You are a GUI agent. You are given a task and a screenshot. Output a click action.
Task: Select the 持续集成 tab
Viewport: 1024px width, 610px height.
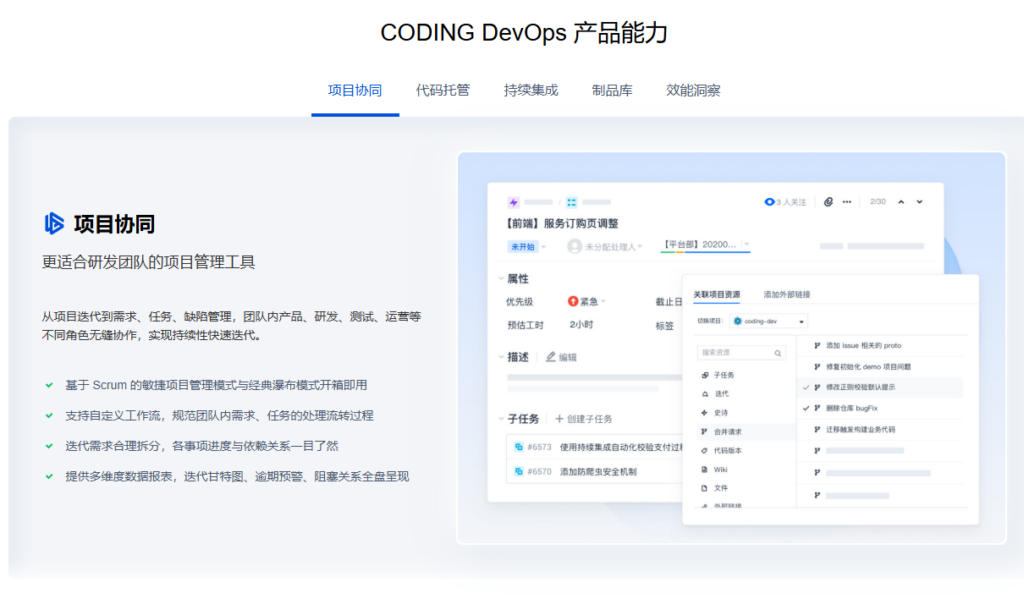pyautogui.click(x=531, y=90)
